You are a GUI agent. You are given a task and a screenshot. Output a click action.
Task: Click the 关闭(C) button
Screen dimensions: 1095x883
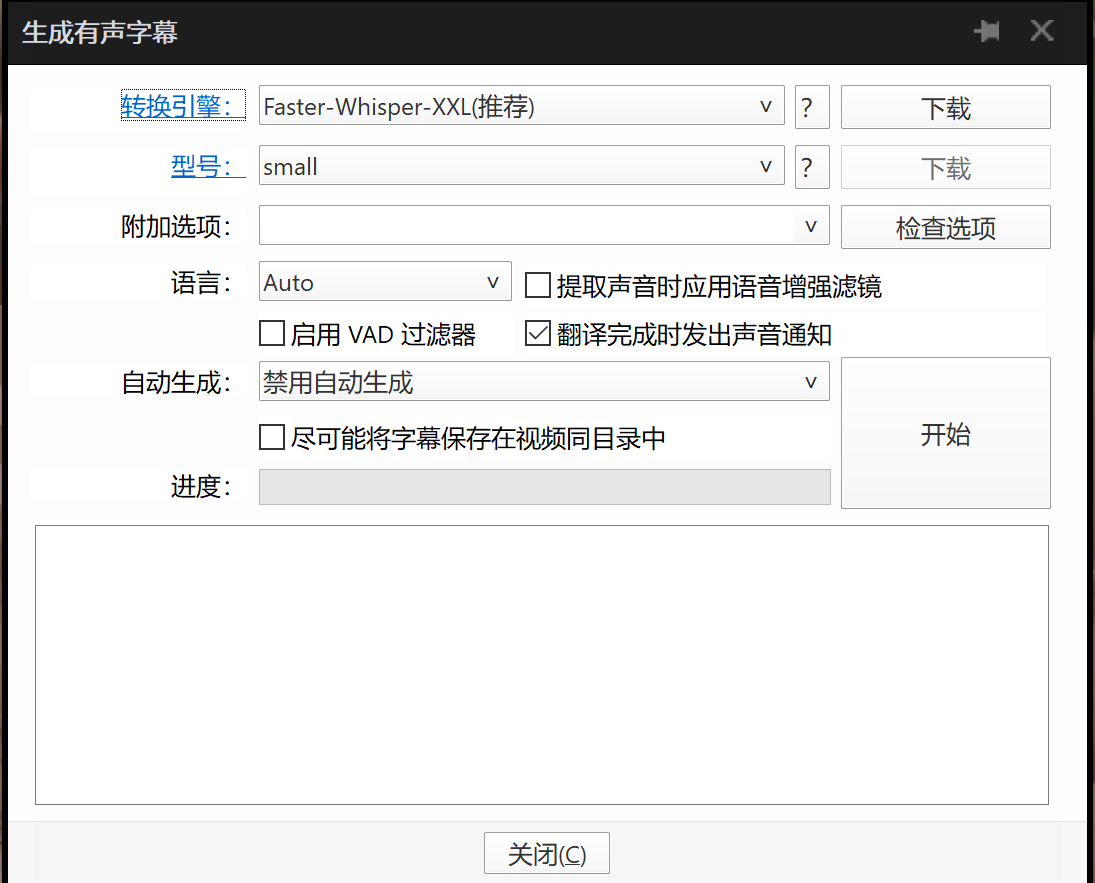[547, 853]
